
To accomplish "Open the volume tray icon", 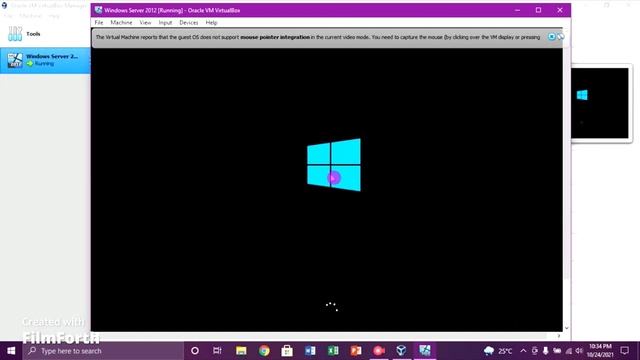I will 579,351.
